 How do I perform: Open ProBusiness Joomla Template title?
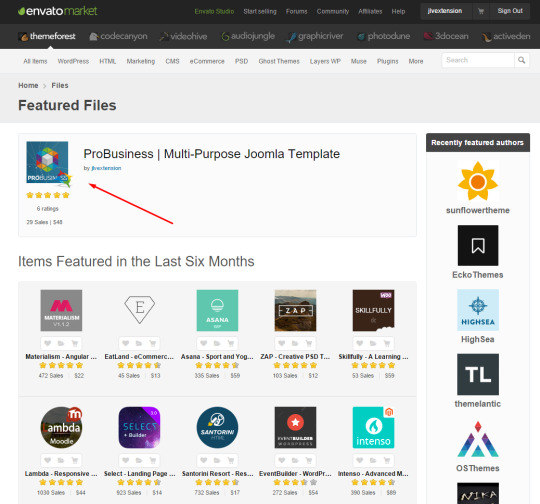[x=211, y=154]
